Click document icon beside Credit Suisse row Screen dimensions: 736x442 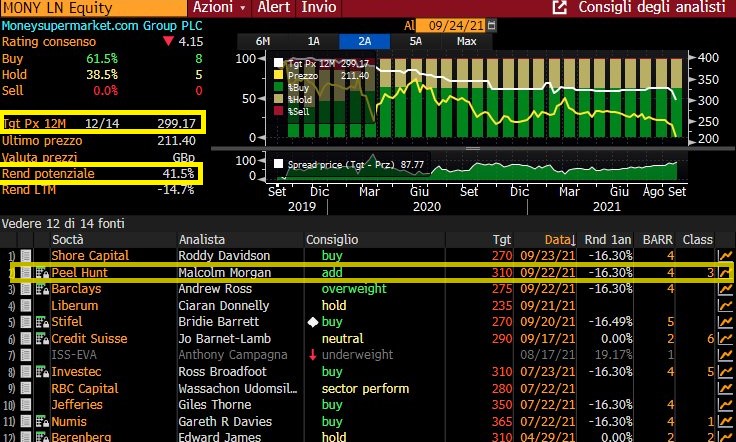tap(26, 339)
